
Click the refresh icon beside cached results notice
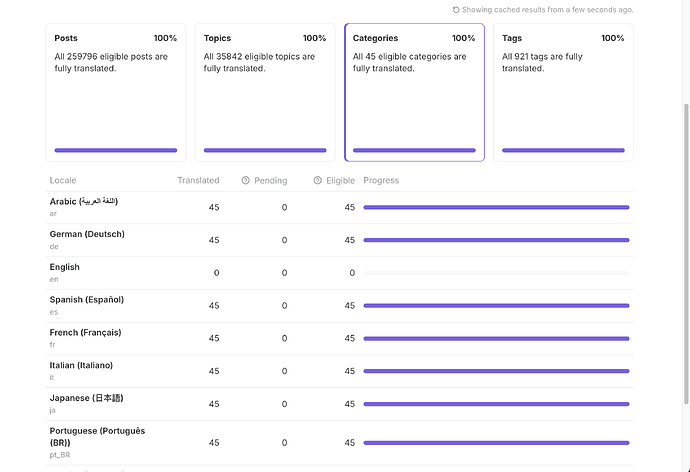456,10
